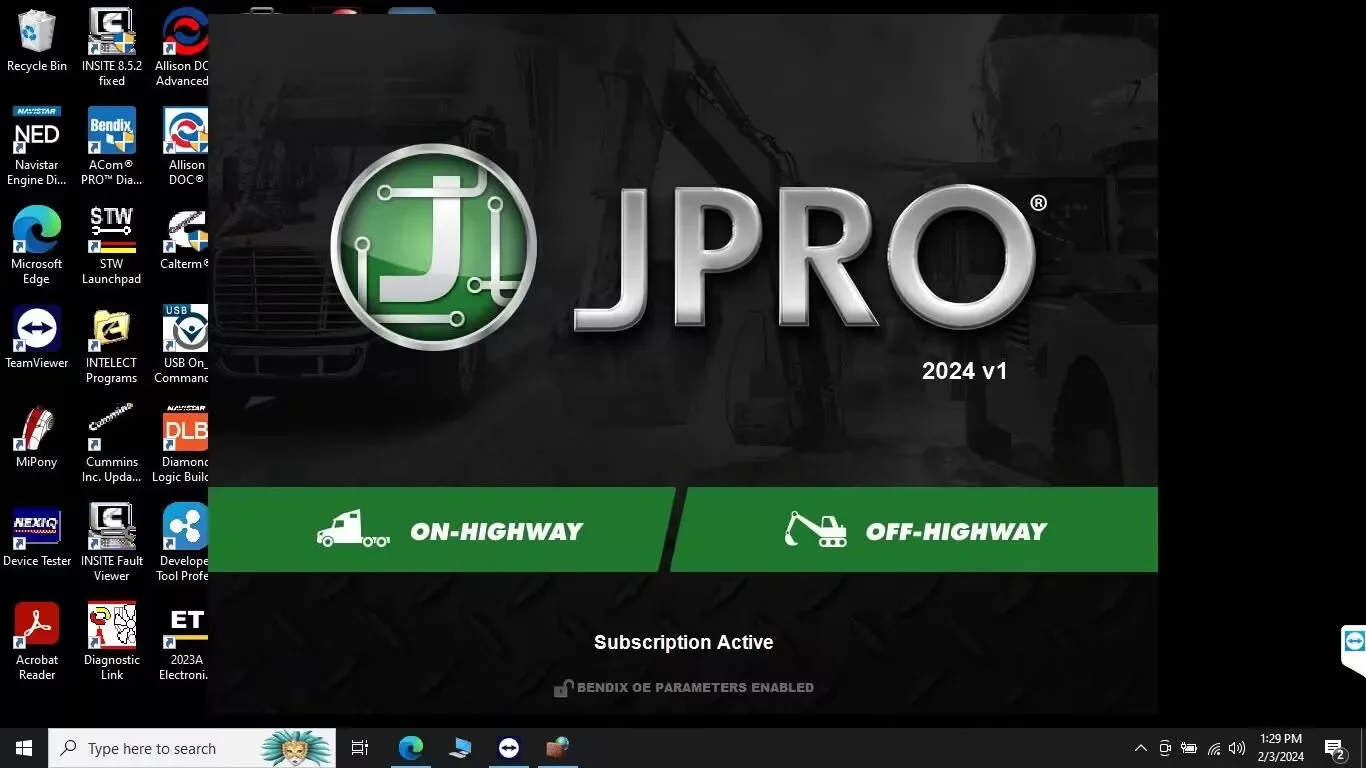Viewport: 1366px width, 768px height.
Task: Open the volume control in the tray
Action: pos(1235,747)
